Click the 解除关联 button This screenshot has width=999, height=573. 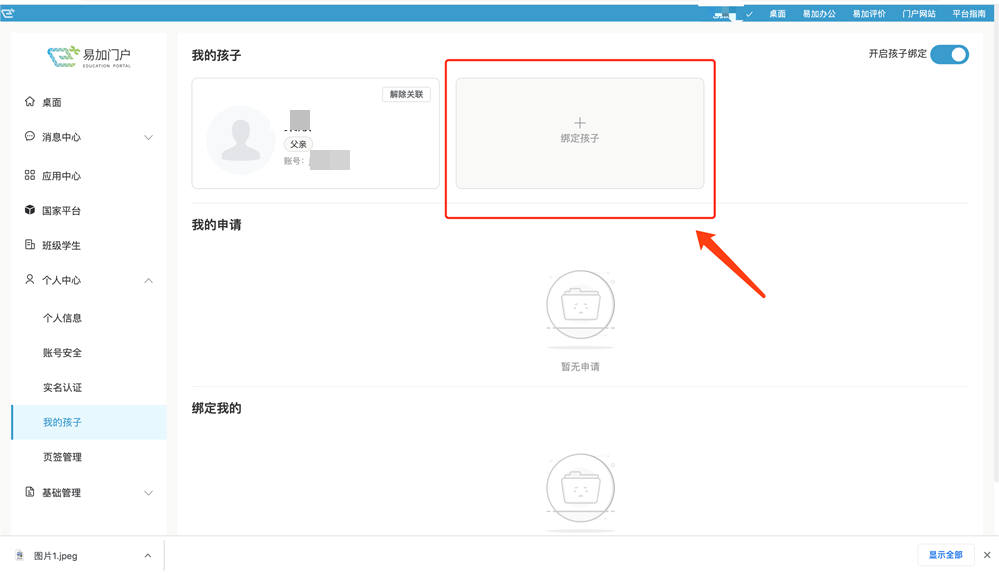click(x=406, y=94)
